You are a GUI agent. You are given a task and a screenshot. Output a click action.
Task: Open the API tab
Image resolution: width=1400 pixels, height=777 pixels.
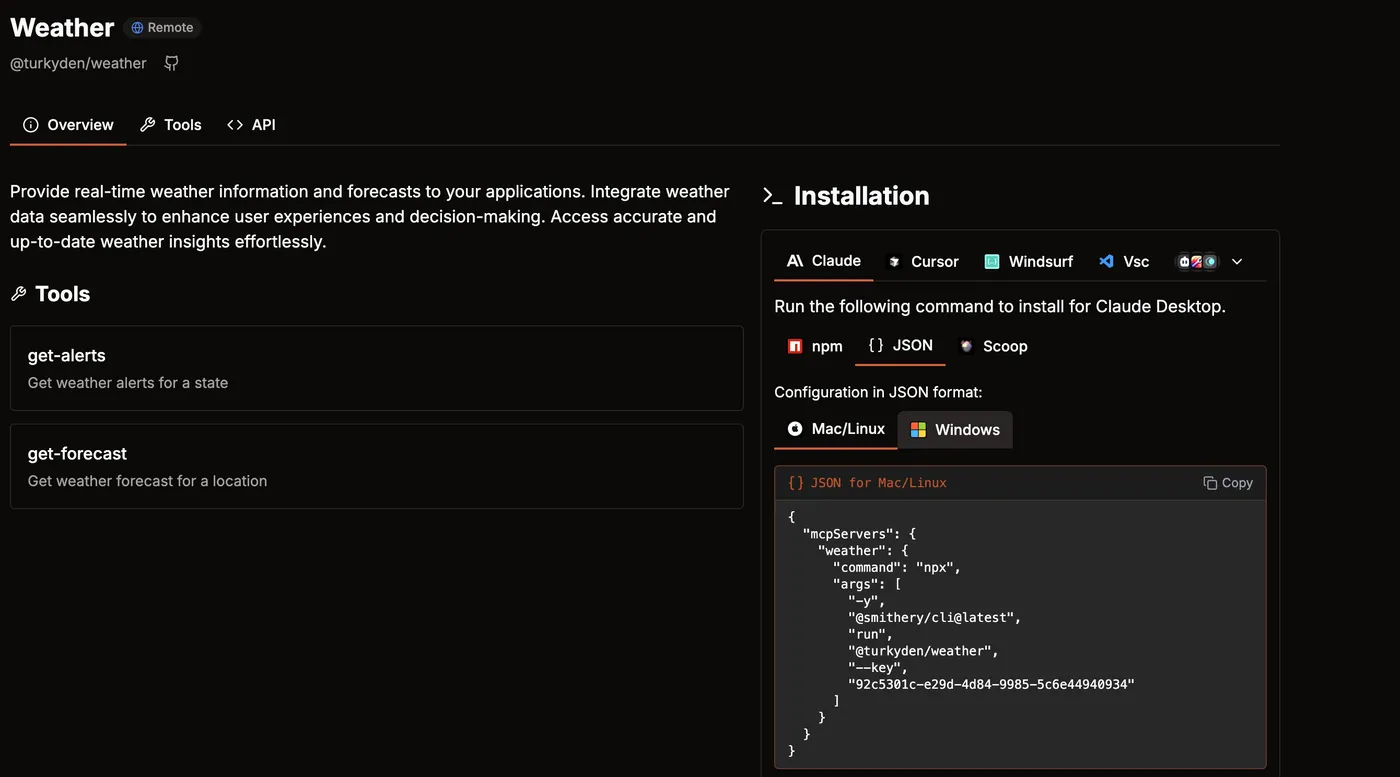click(x=251, y=125)
